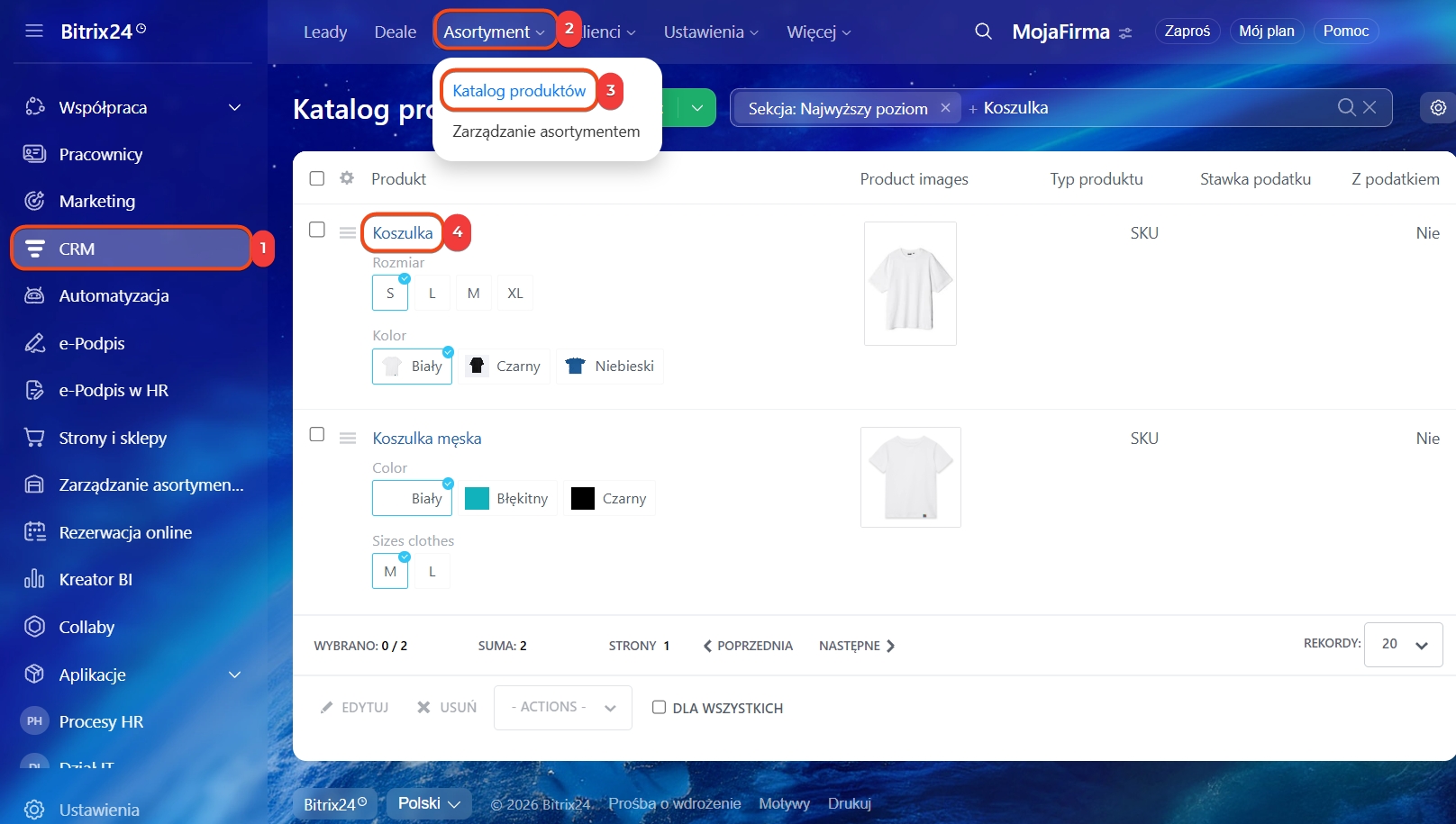Expand the records per page dropdown
The width and height of the screenshot is (1456, 824).
click(1403, 645)
